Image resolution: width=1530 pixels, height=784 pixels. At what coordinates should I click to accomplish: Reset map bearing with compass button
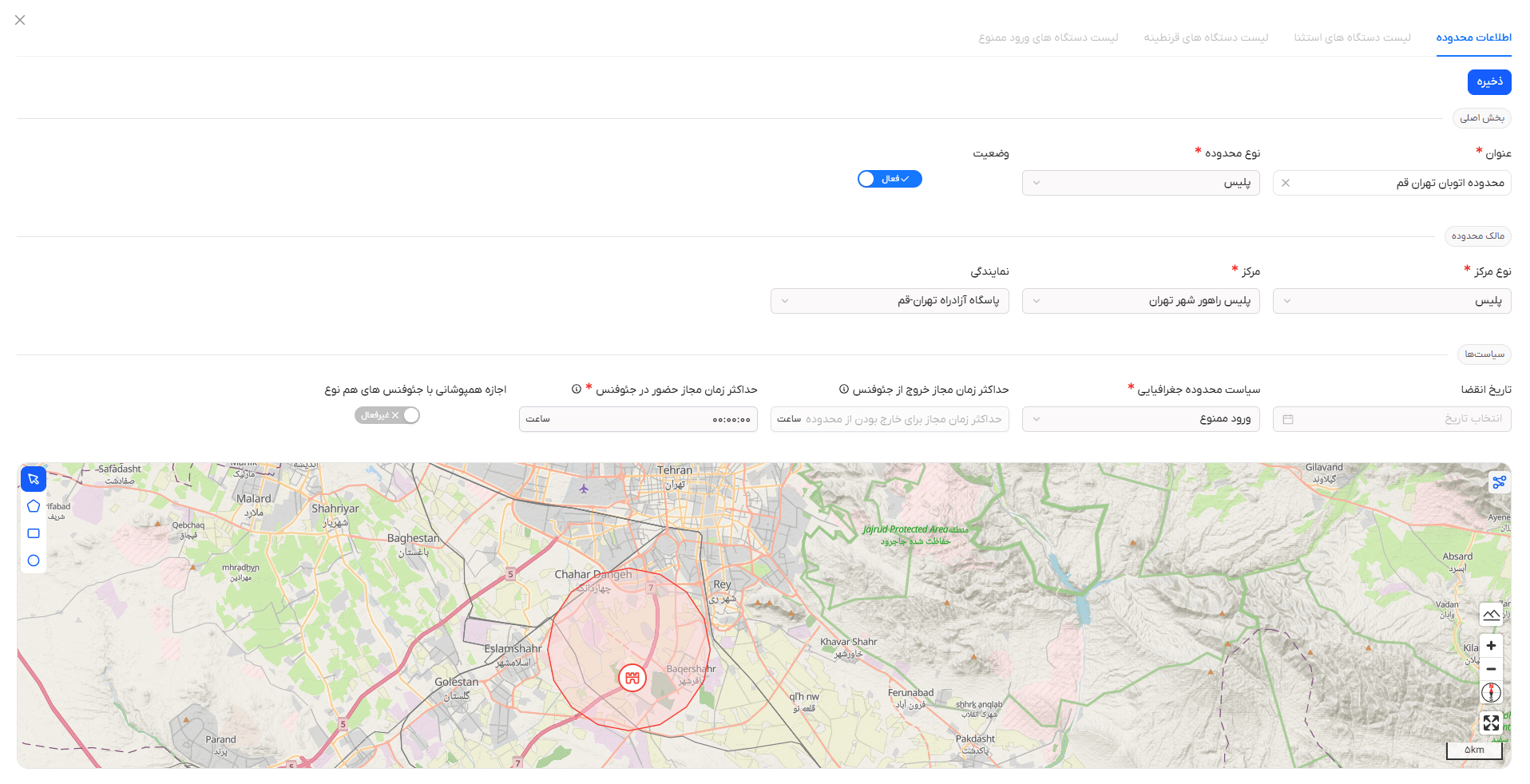[1491, 693]
